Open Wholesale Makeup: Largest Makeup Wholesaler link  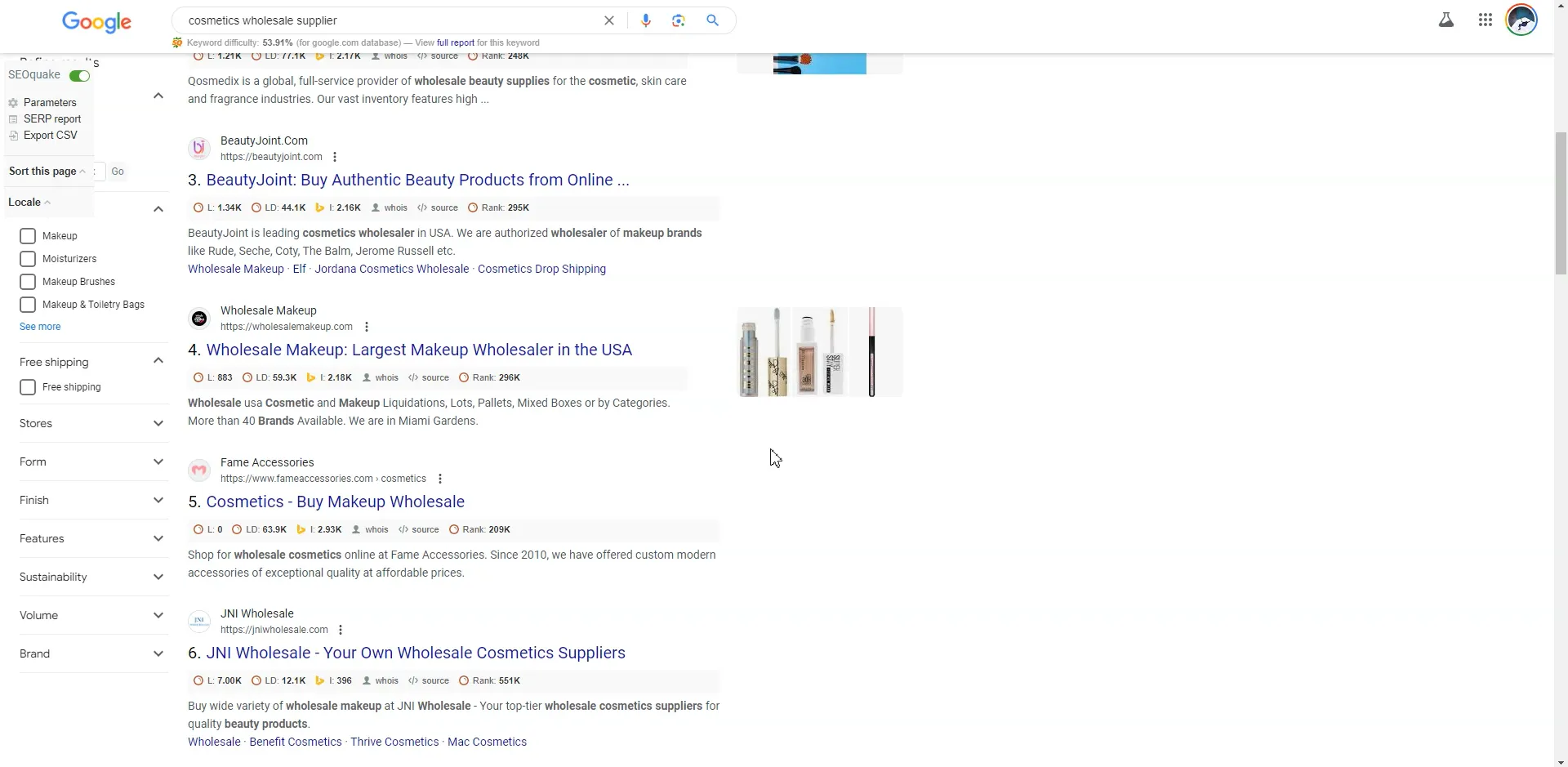[419, 350]
